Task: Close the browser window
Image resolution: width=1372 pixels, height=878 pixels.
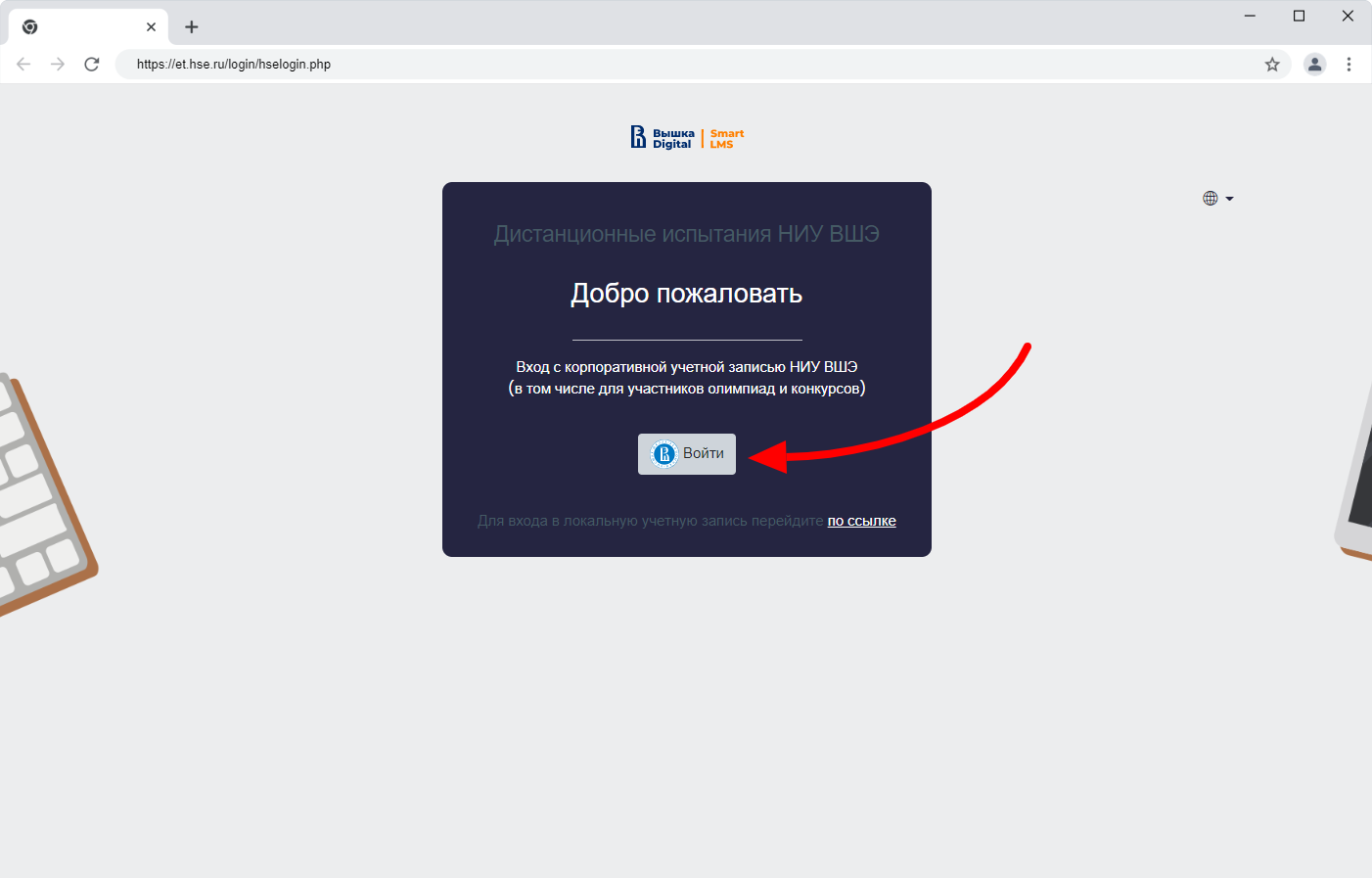Action: 1348,16
